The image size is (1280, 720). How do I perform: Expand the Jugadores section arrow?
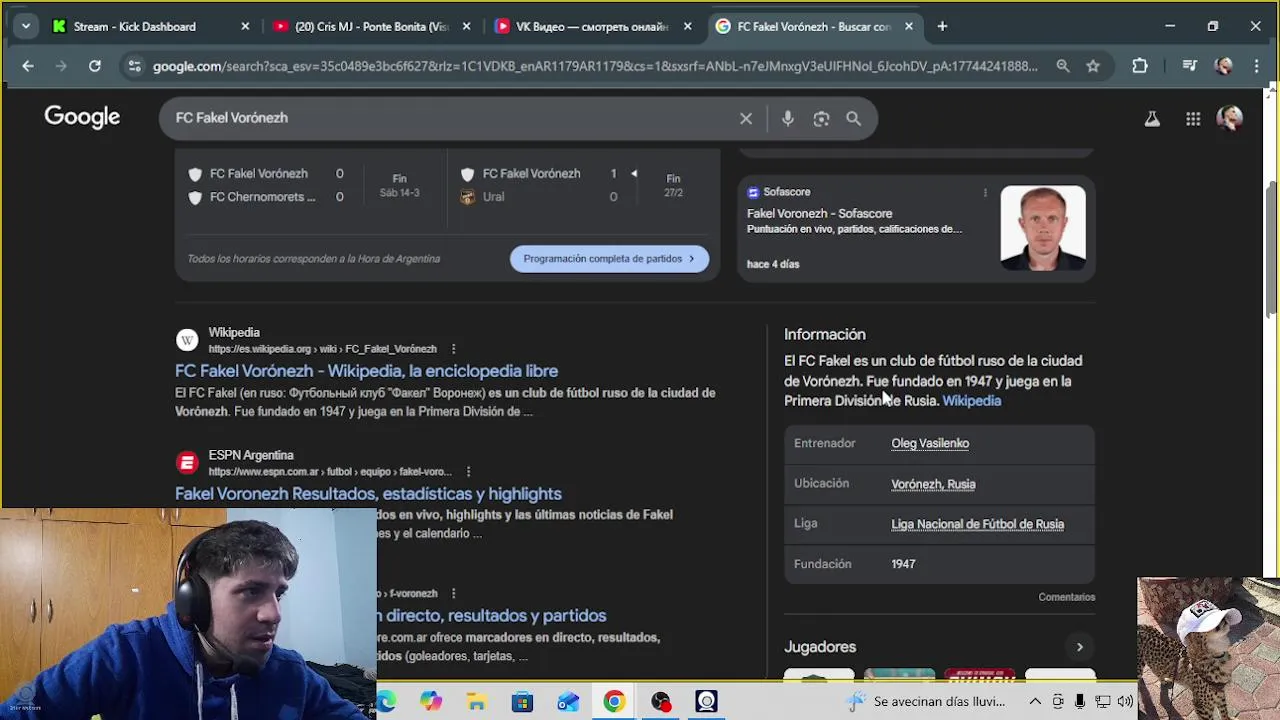1079,647
